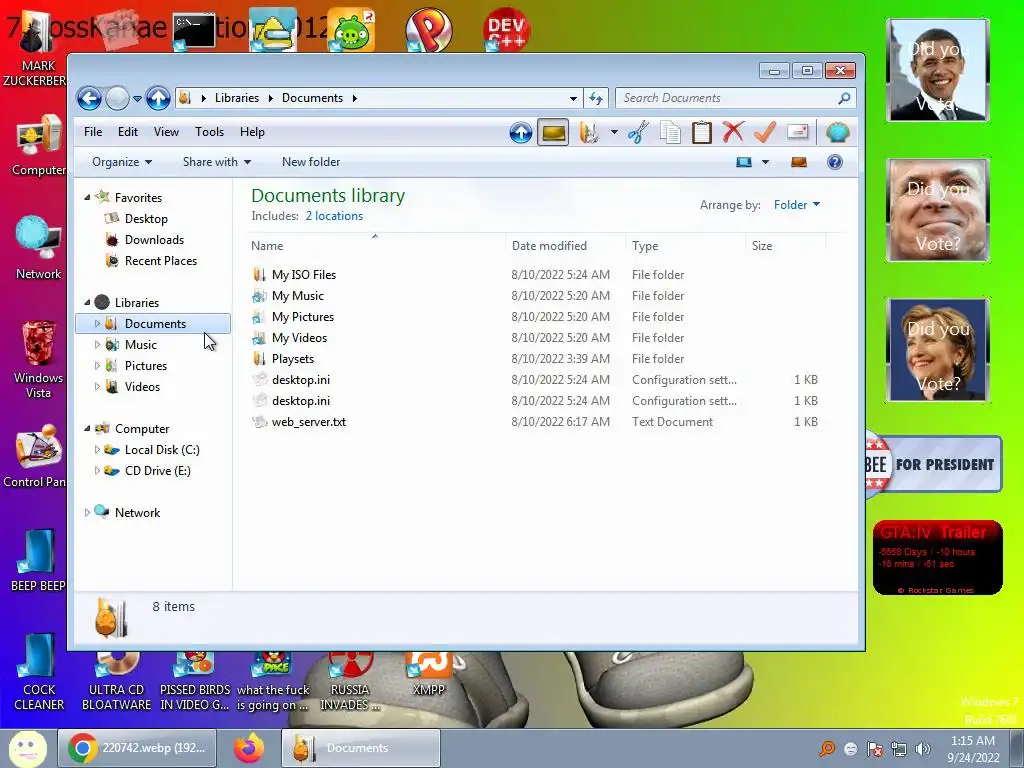Open the Organize dropdown
The height and width of the screenshot is (768, 1024).
tap(122, 162)
